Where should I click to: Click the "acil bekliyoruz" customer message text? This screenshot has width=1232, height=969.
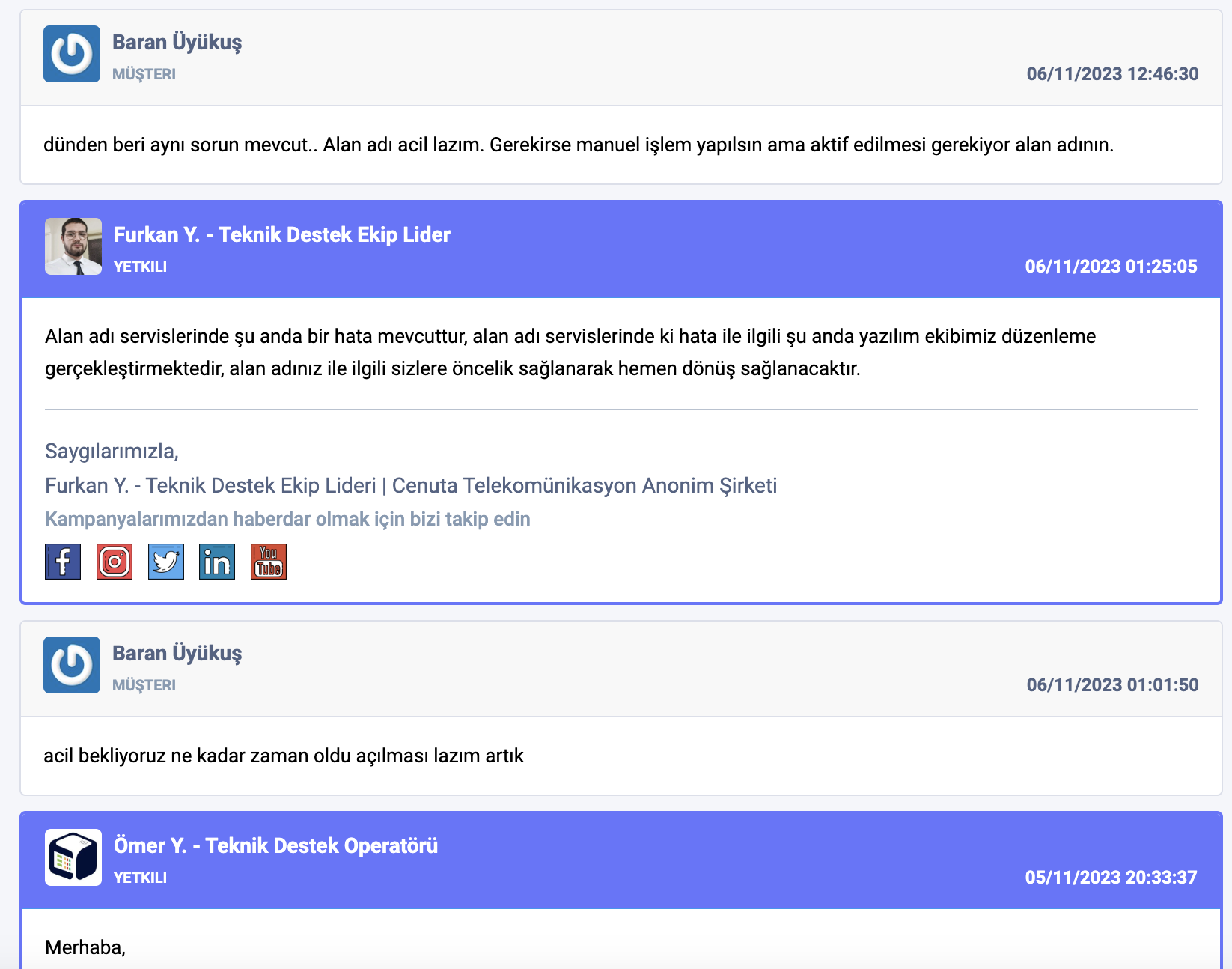[284, 756]
